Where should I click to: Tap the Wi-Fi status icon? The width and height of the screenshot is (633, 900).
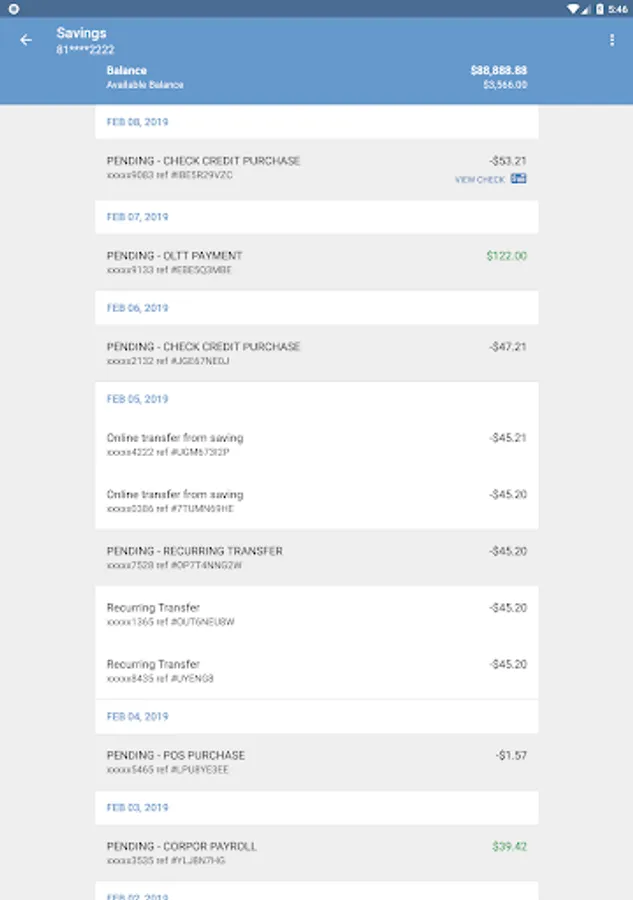(572, 8)
